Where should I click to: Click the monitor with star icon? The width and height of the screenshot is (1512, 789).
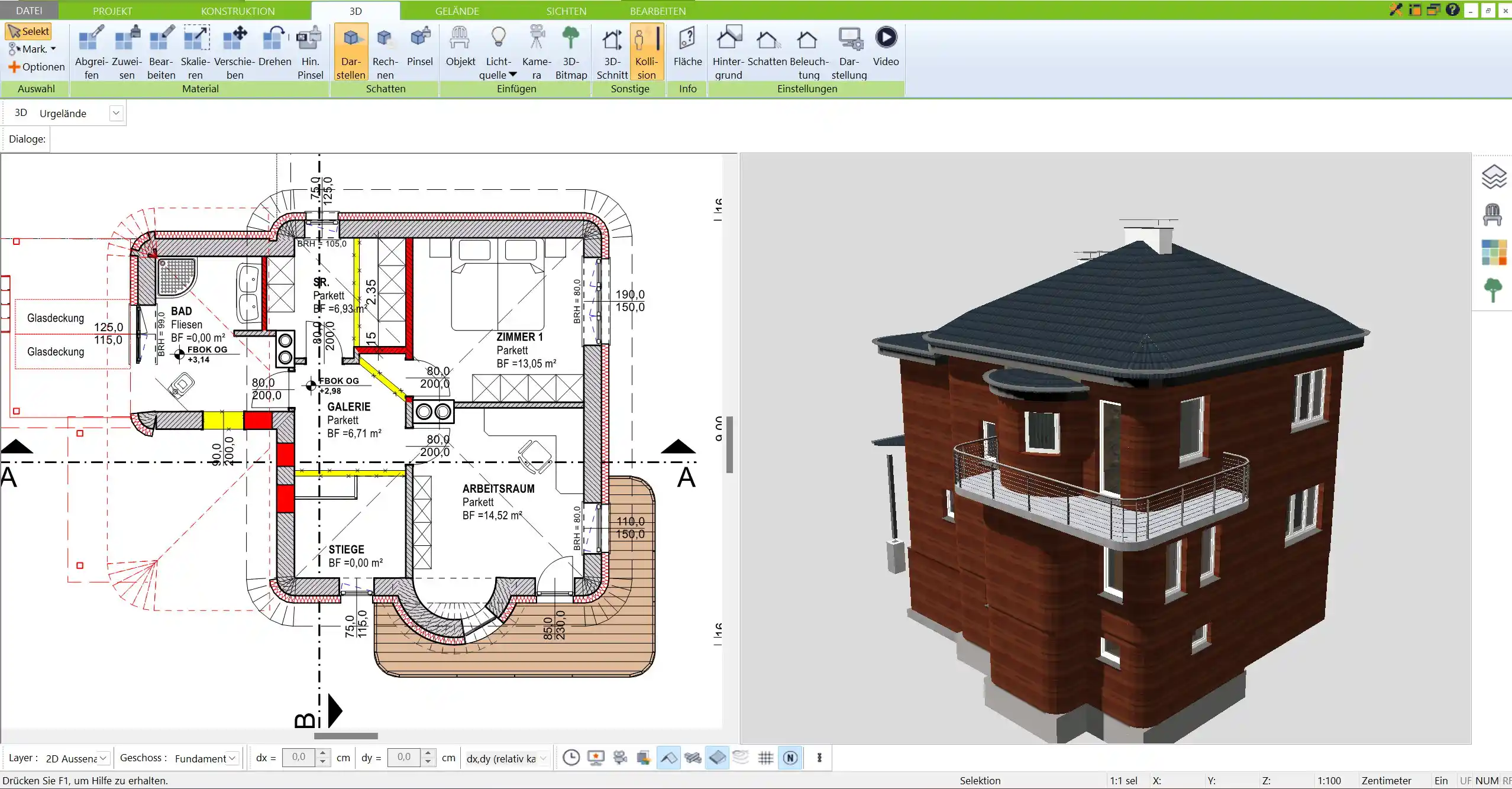point(596,758)
